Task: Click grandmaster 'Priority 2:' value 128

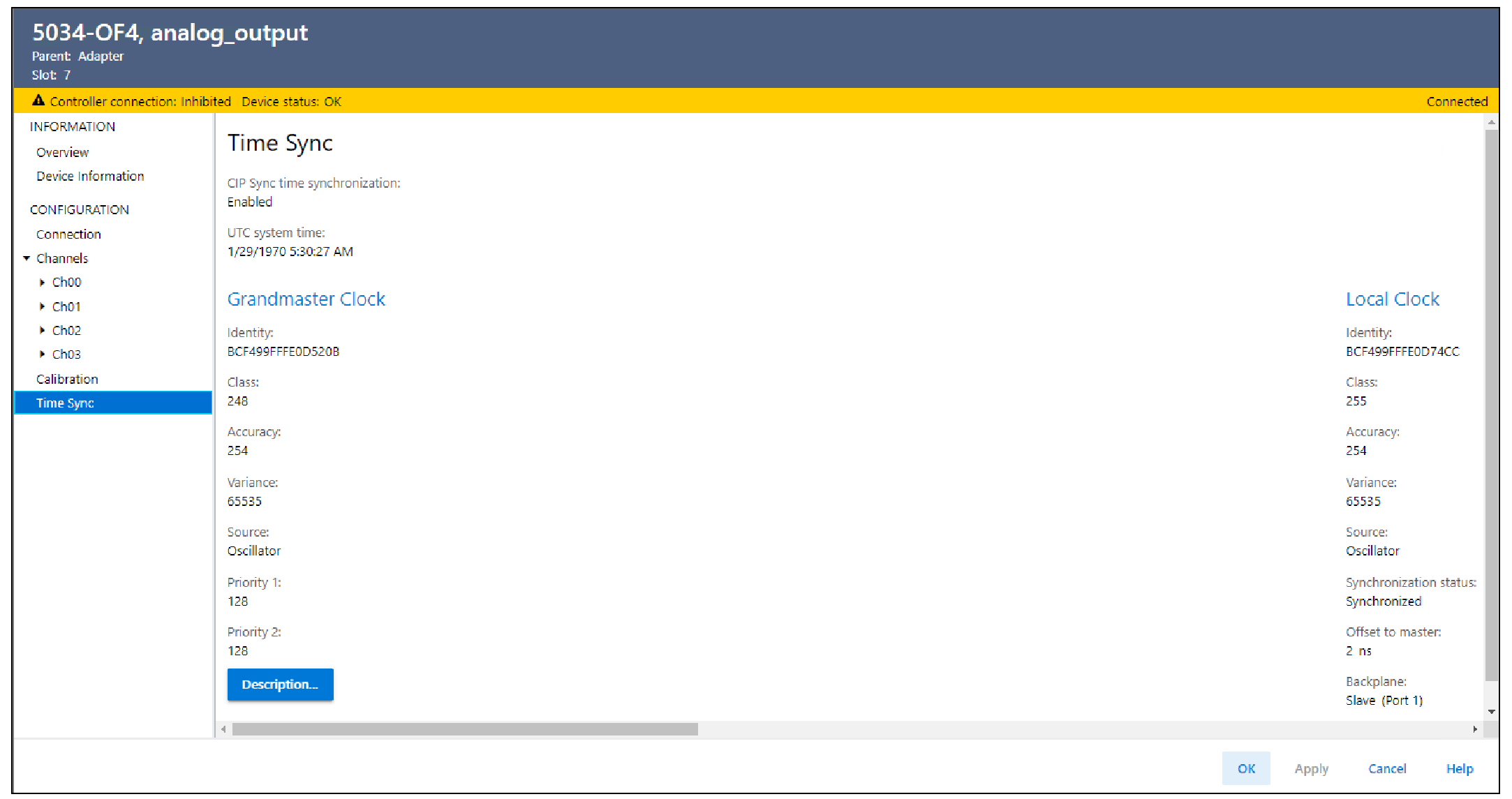Action: (x=237, y=651)
